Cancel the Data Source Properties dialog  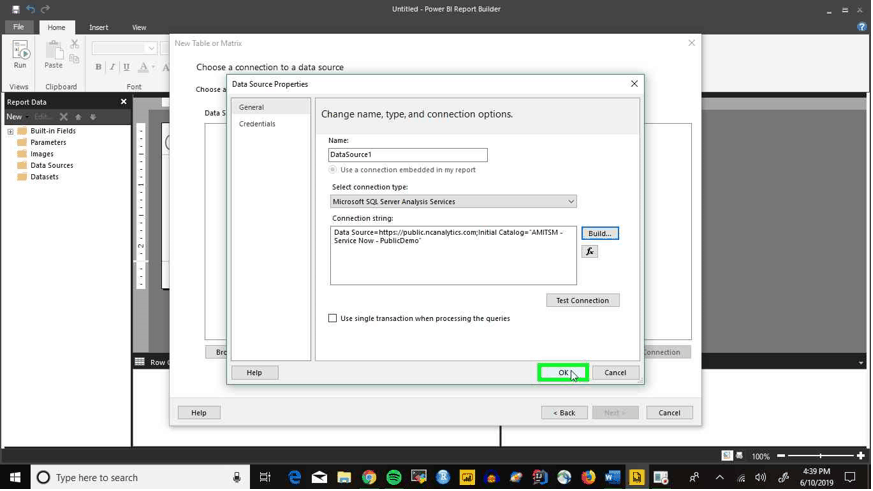615,372
